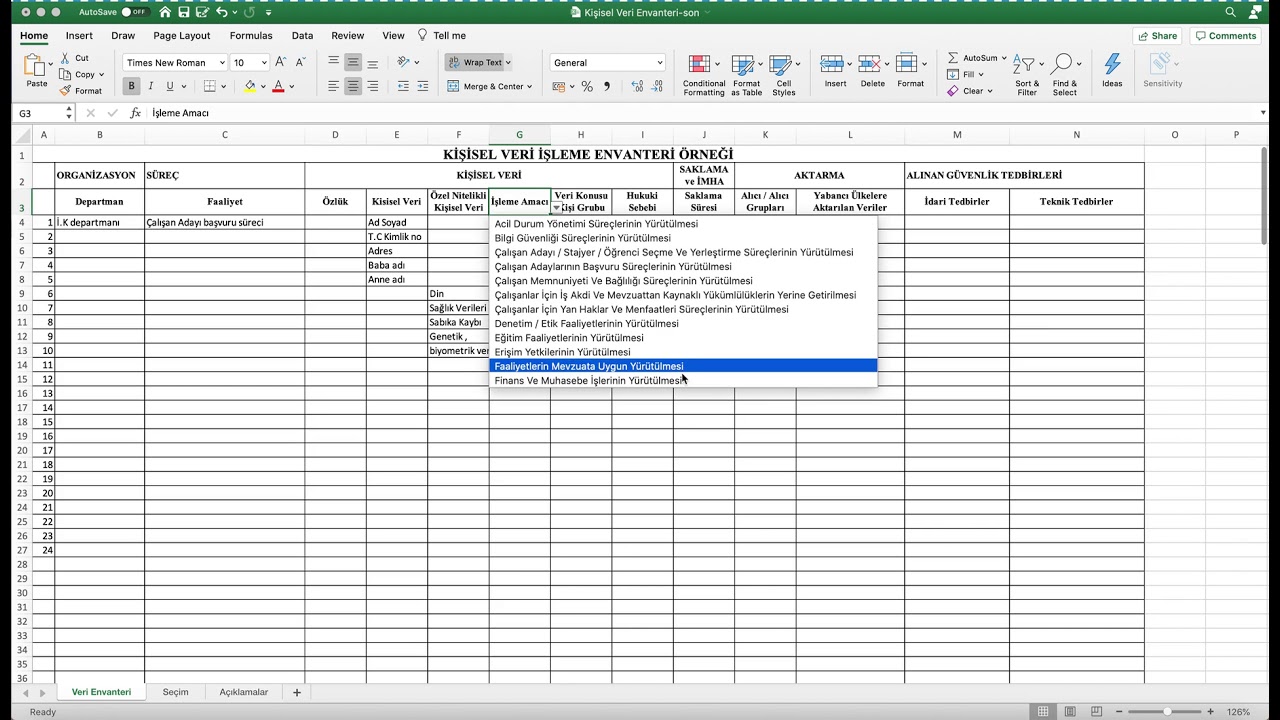Click the Decrease indent icon
Viewport: 1280px width, 720px height.
(403, 87)
